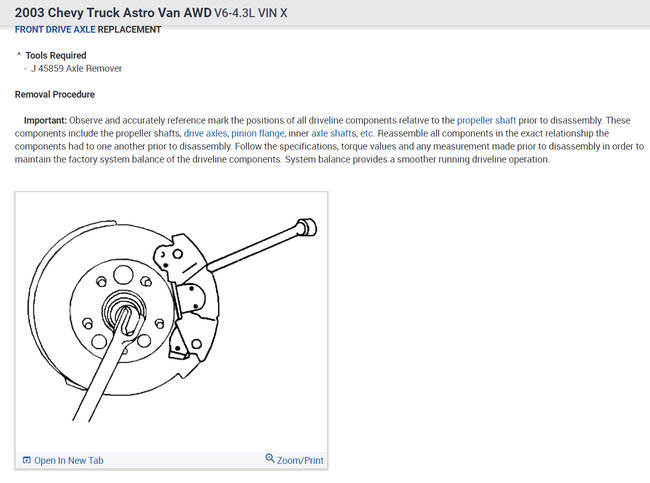Follow the propeller shaft hyperlink
This screenshot has height=483, width=650.
[x=486, y=121]
